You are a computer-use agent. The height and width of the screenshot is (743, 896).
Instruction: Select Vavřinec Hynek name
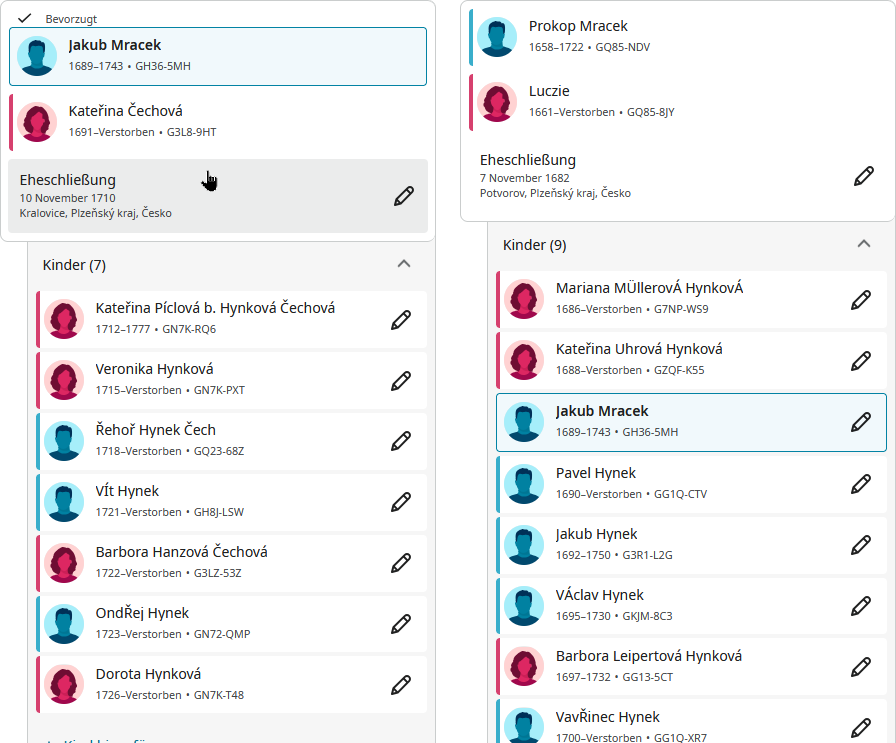pos(607,717)
